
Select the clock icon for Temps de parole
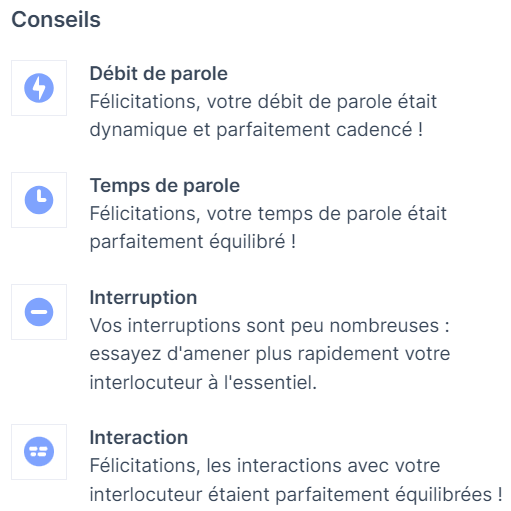(x=39, y=200)
